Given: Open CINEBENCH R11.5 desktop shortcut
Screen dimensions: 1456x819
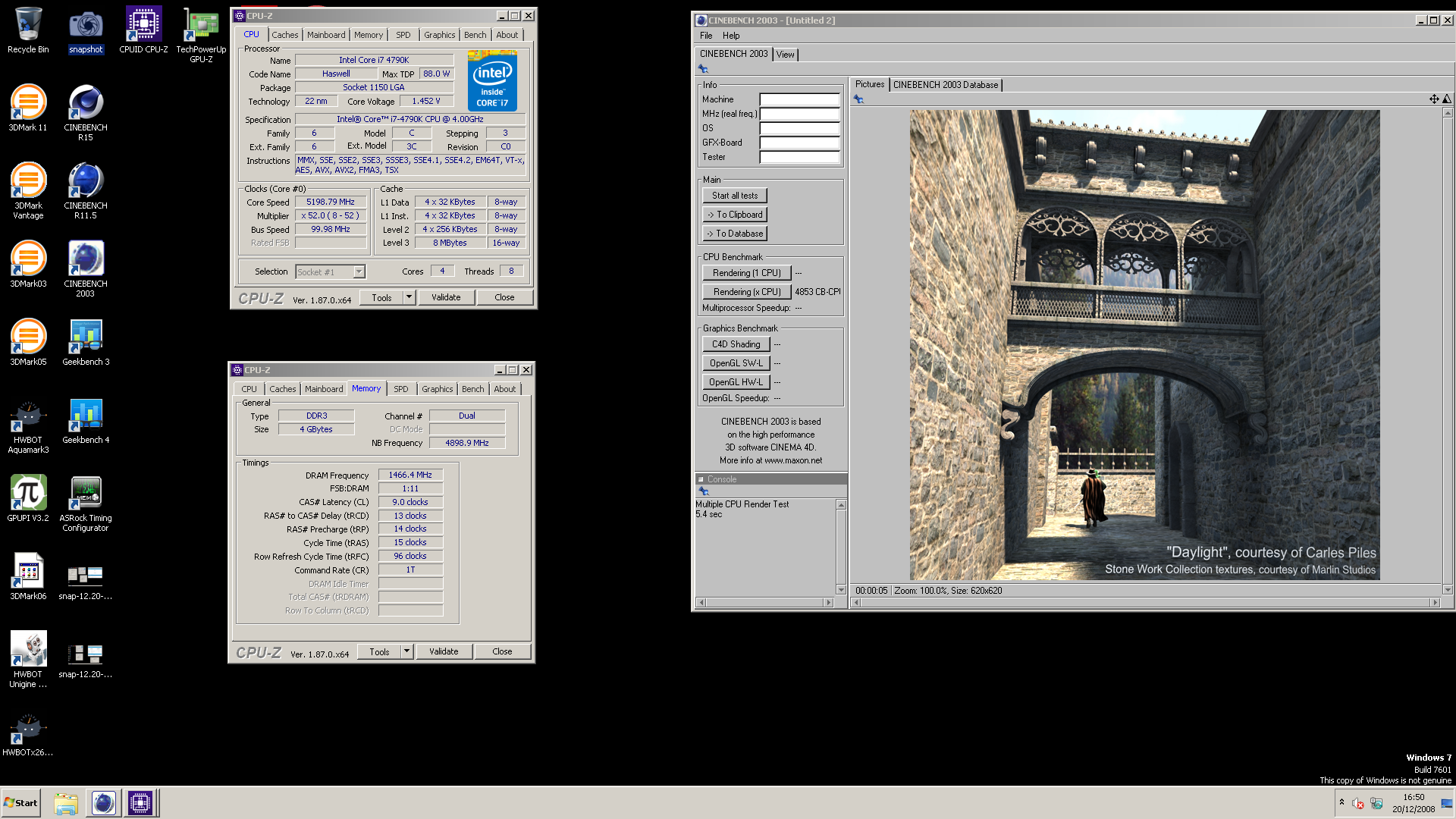Looking at the screenshot, I should click(x=86, y=190).
